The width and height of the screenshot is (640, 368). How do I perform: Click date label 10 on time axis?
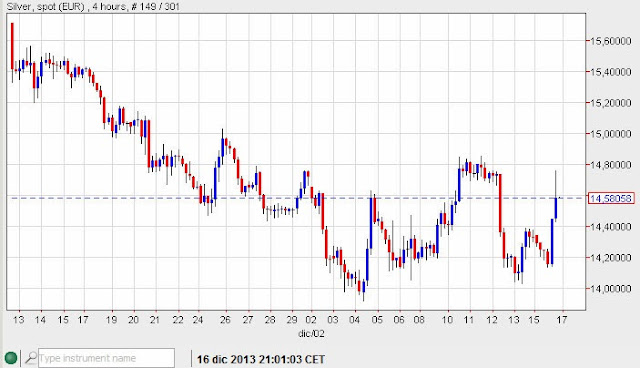(x=447, y=320)
